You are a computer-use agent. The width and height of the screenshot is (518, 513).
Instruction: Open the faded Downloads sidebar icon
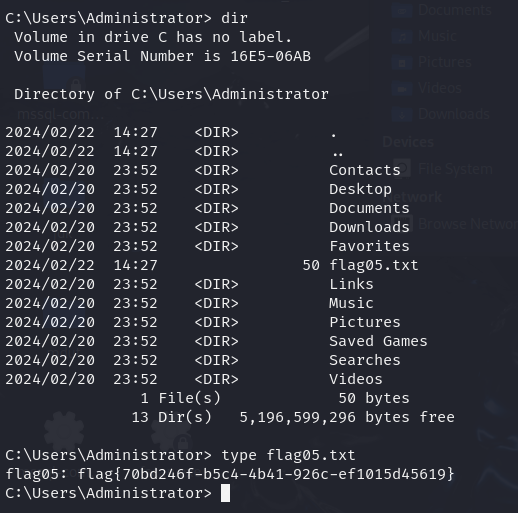[x=402, y=114]
